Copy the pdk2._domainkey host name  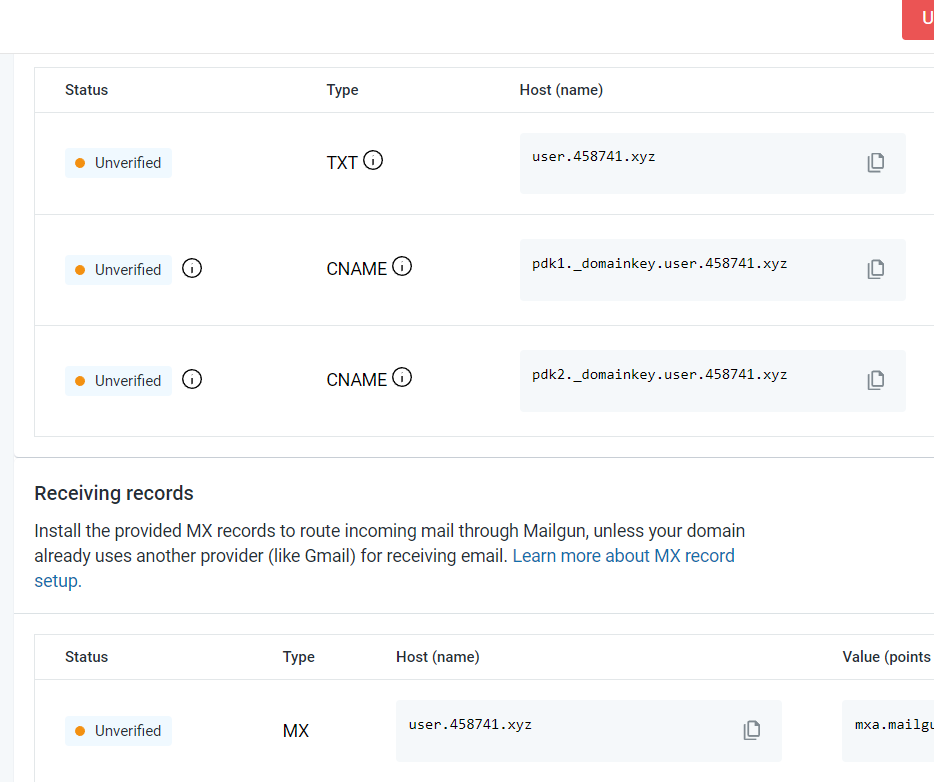coord(875,380)
